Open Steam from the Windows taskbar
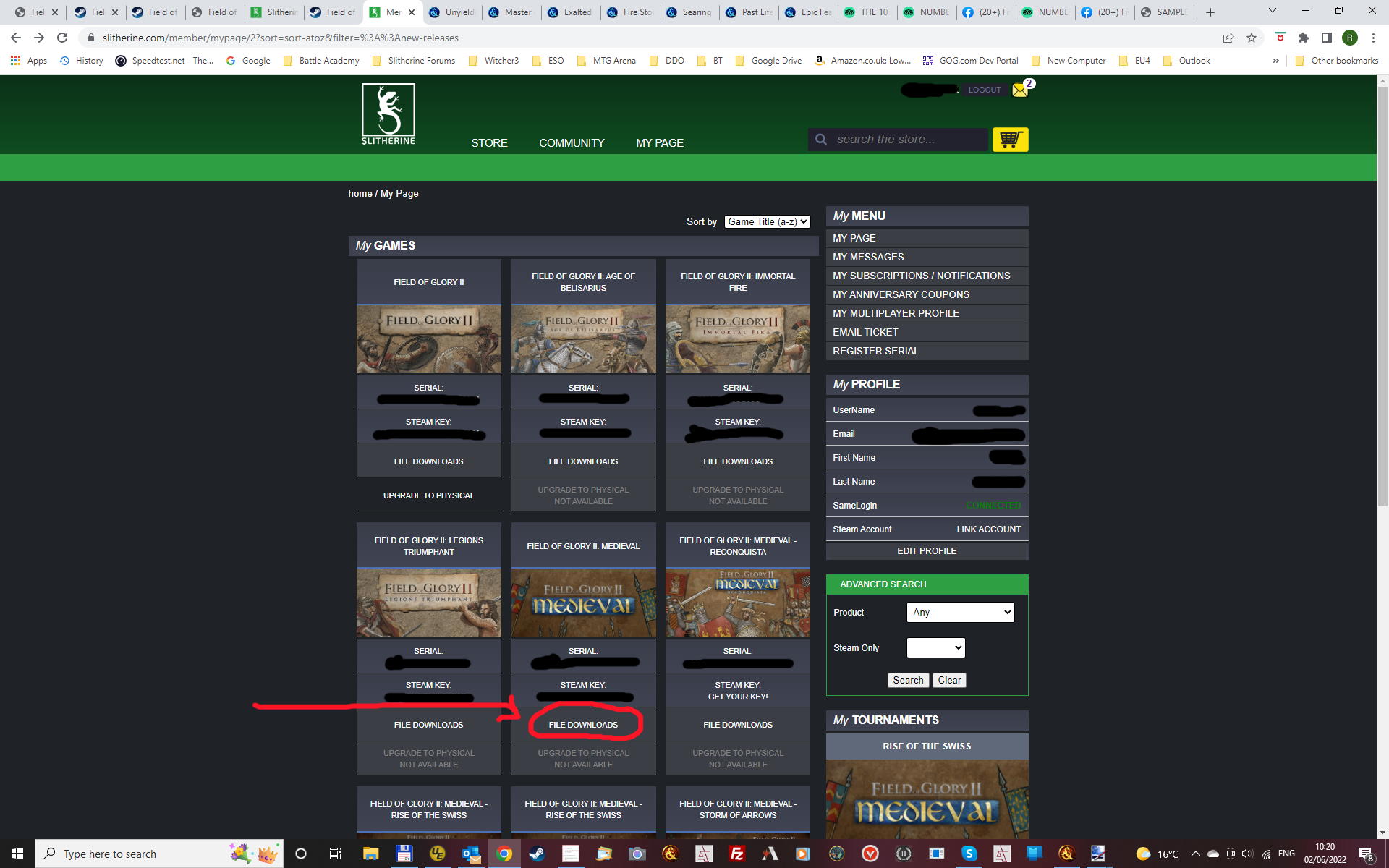 [x=537, y=854]
